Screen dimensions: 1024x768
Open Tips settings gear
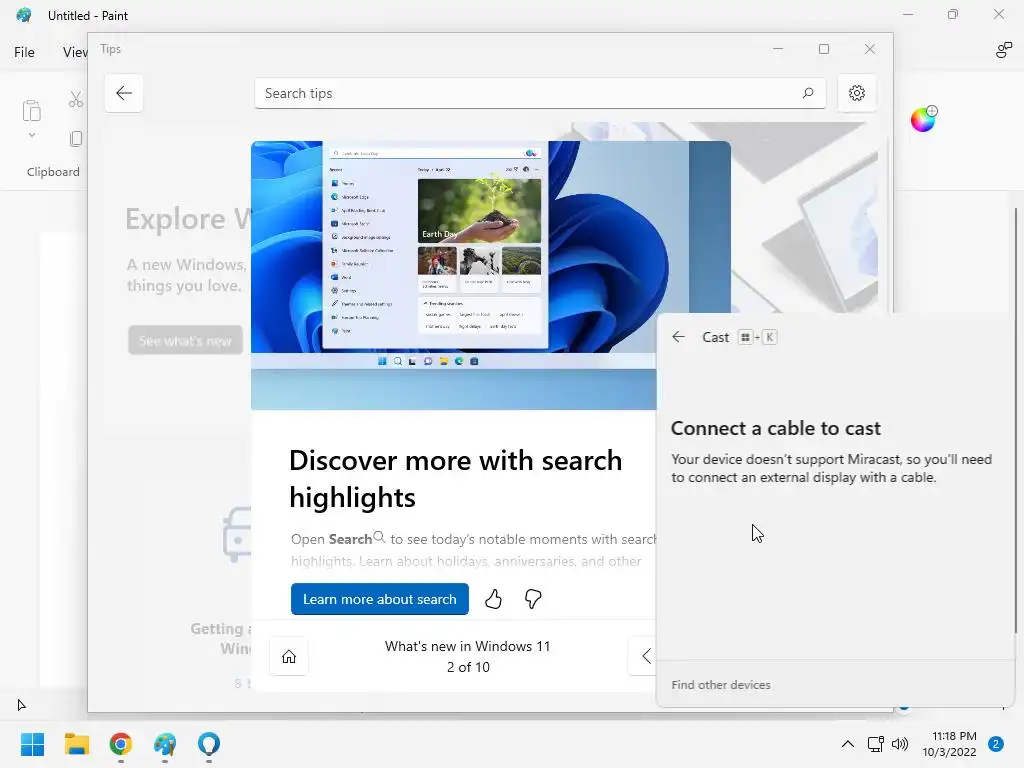[x=857, y=93]
